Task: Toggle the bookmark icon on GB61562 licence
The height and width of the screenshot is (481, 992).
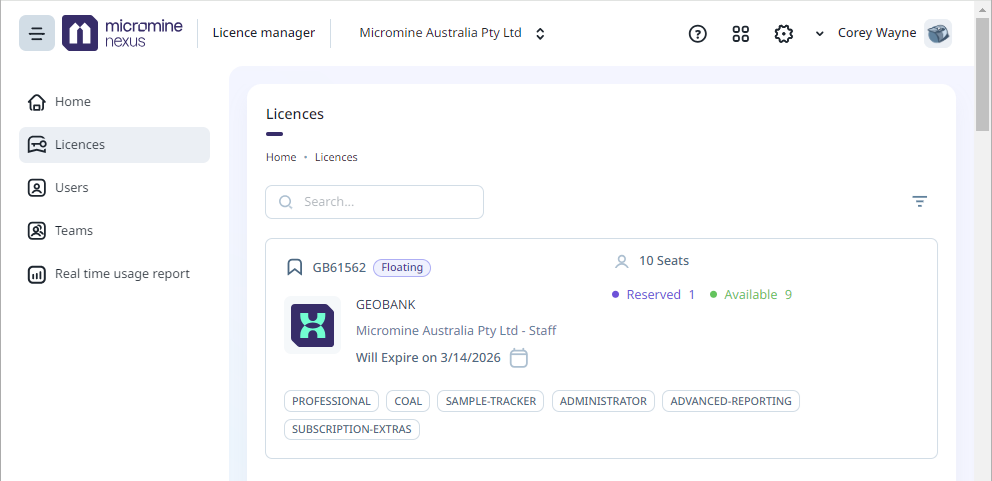Action: (294, 267)
